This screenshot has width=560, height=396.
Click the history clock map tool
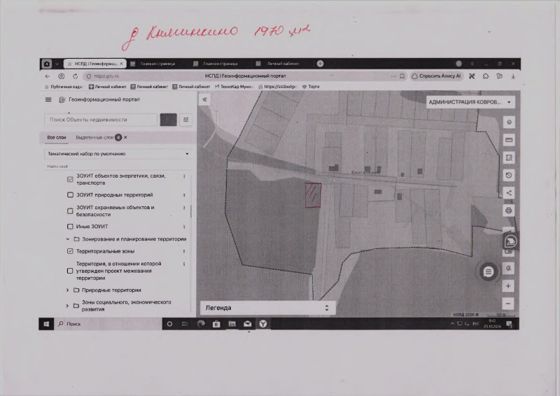(x=509, y=175)
